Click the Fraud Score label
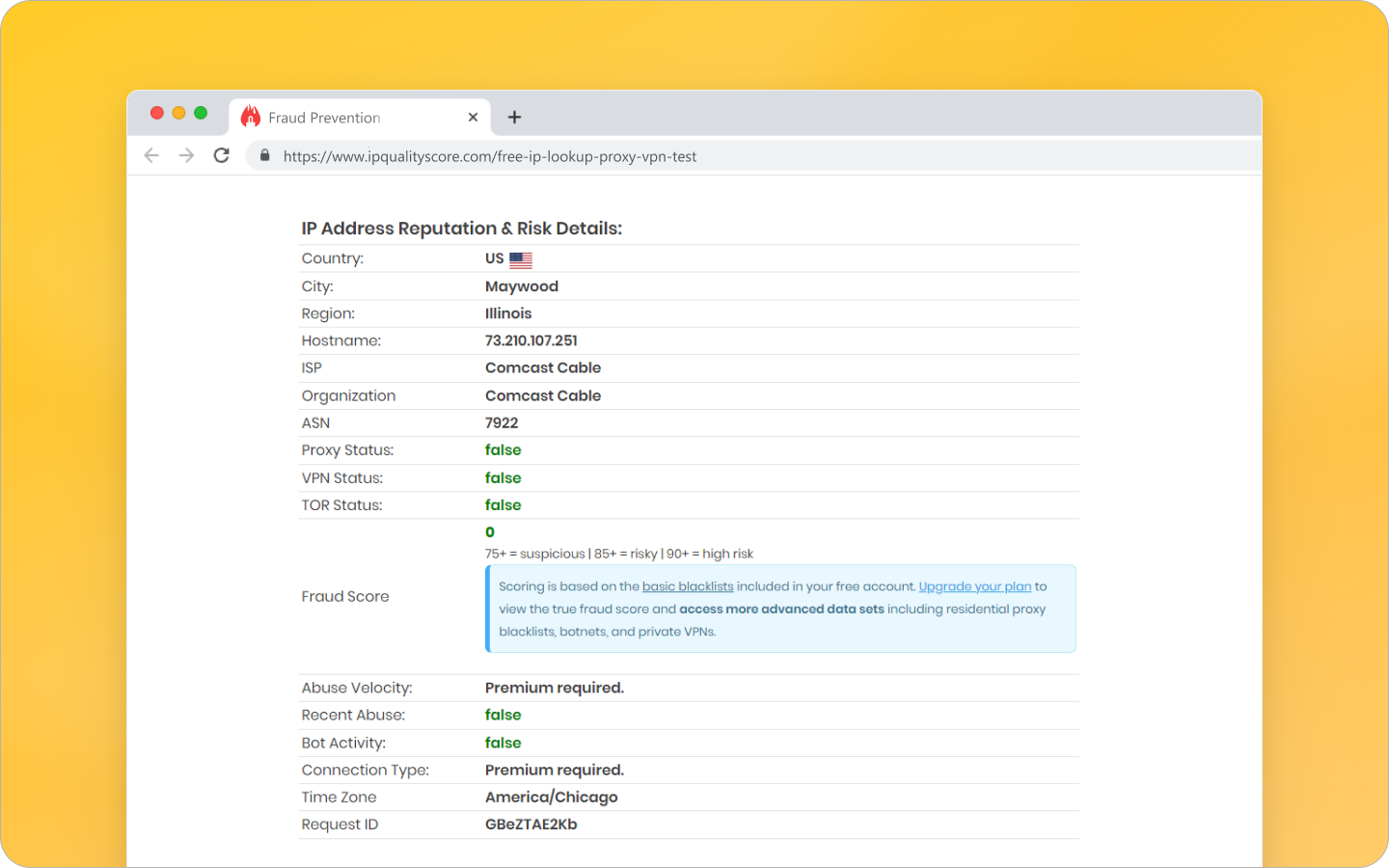 click(345, 596)
